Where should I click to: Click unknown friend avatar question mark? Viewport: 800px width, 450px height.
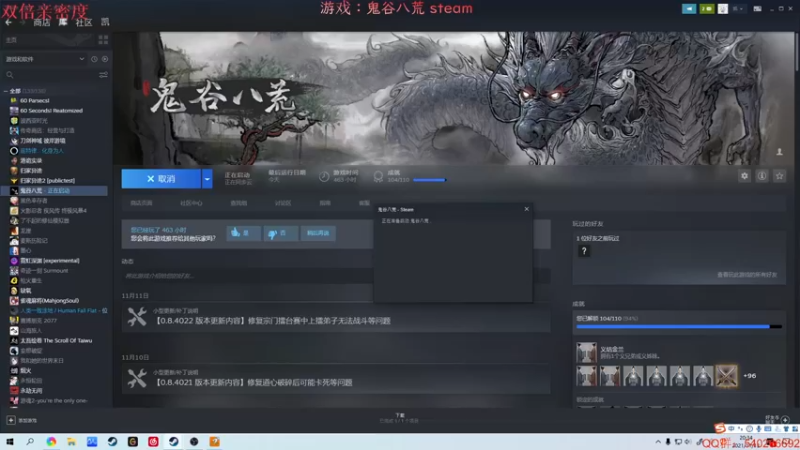[584, 251]
